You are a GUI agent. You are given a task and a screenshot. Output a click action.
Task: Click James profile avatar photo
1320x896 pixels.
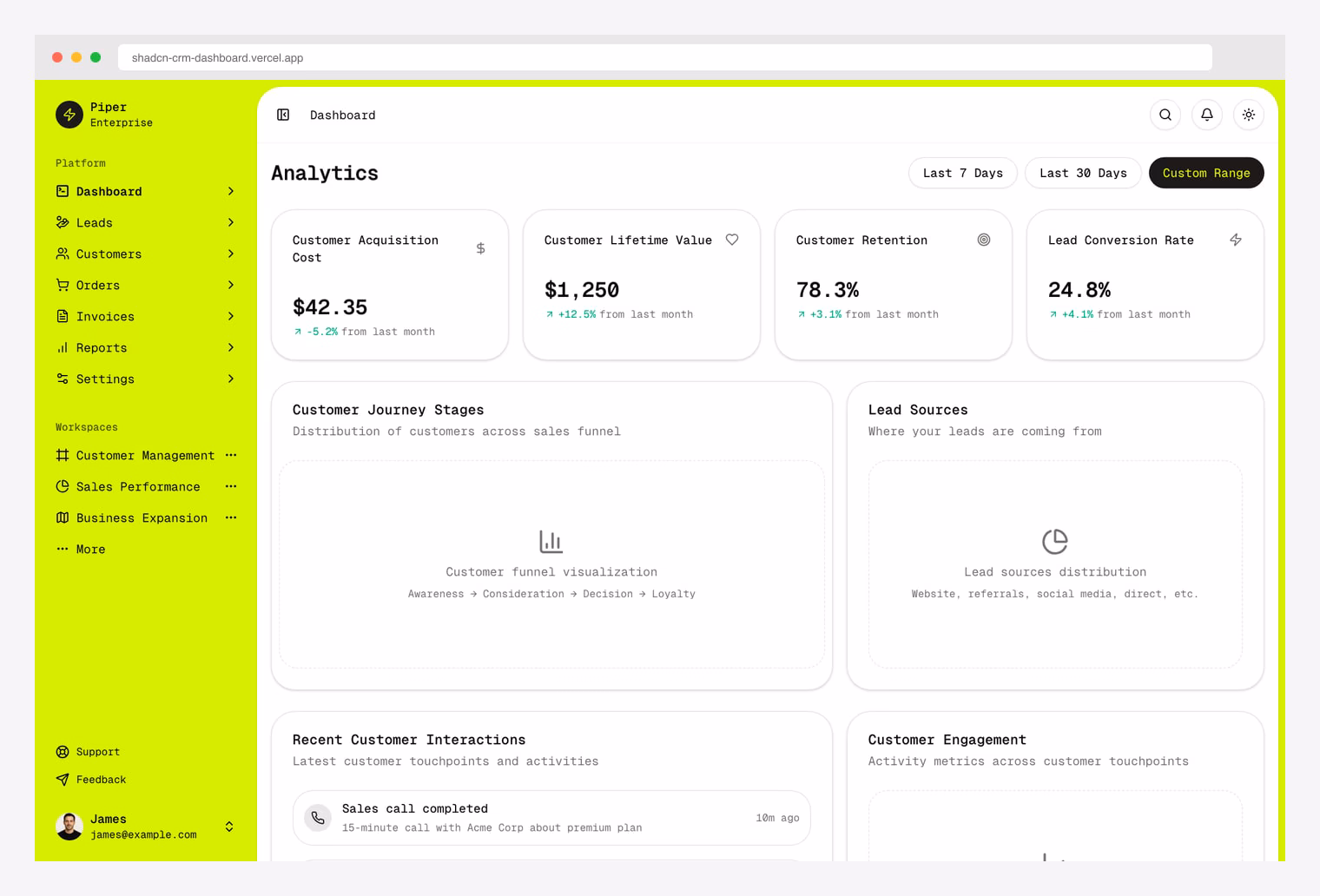(x=69, y=827)
